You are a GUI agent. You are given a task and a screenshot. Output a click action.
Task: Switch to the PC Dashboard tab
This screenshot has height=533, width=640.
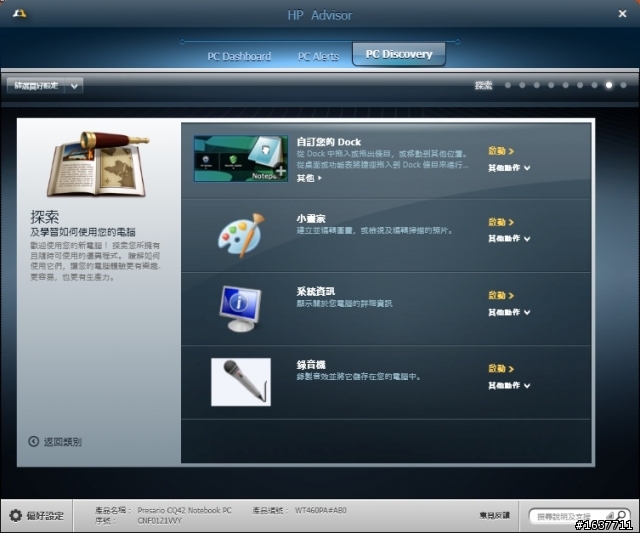[239, 56]
